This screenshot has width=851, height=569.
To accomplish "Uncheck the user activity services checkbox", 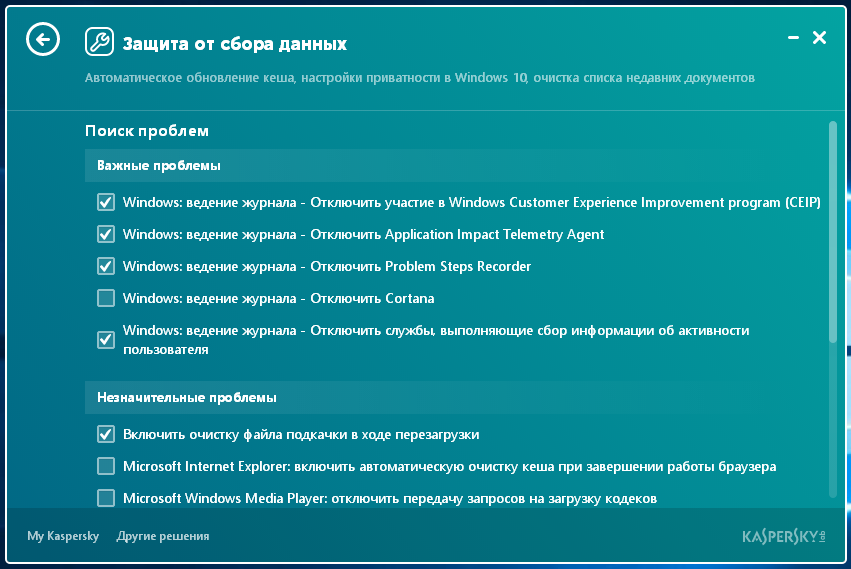I will tap(106, 340).
